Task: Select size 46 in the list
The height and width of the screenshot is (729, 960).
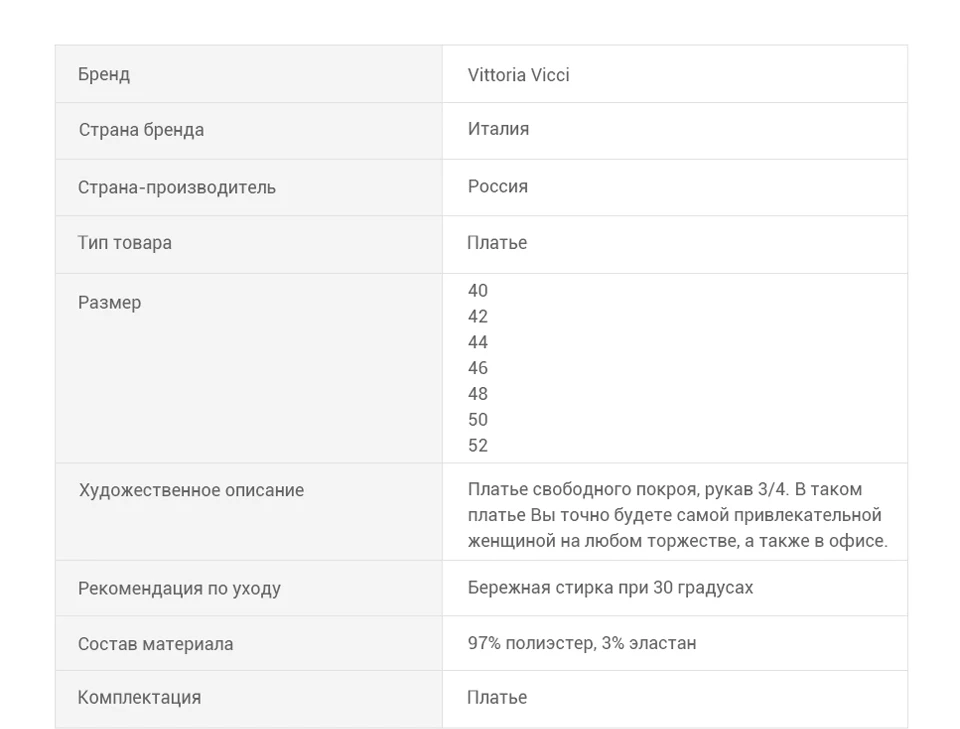Action: 478,368
